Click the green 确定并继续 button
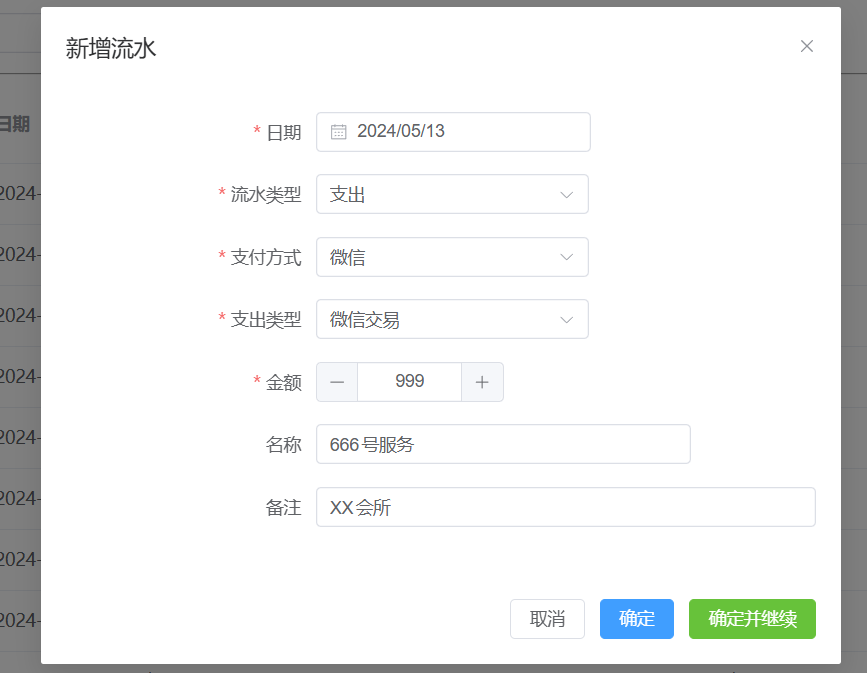Image resolution: width=867 pixels, height=673 pixels. pyautogui.click(x=752, y=618)
